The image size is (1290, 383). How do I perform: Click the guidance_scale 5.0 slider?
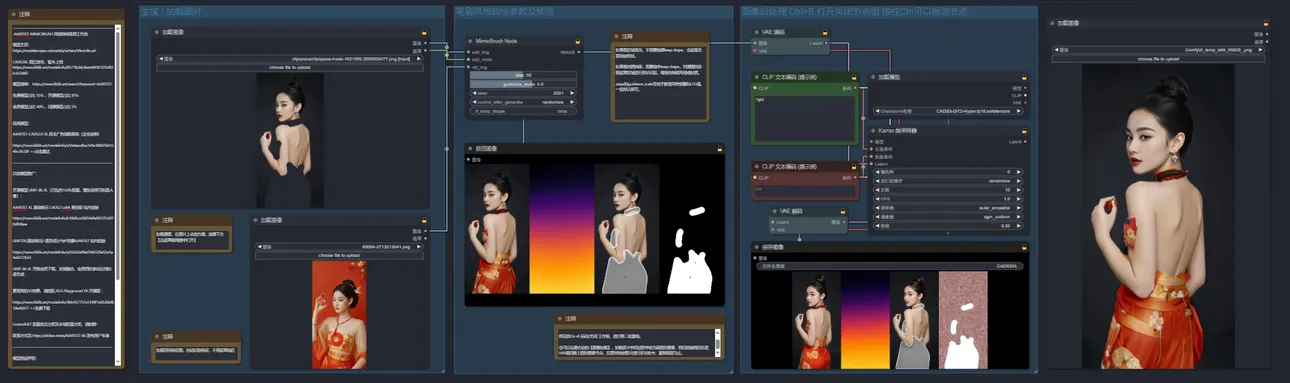click(524, 83)
